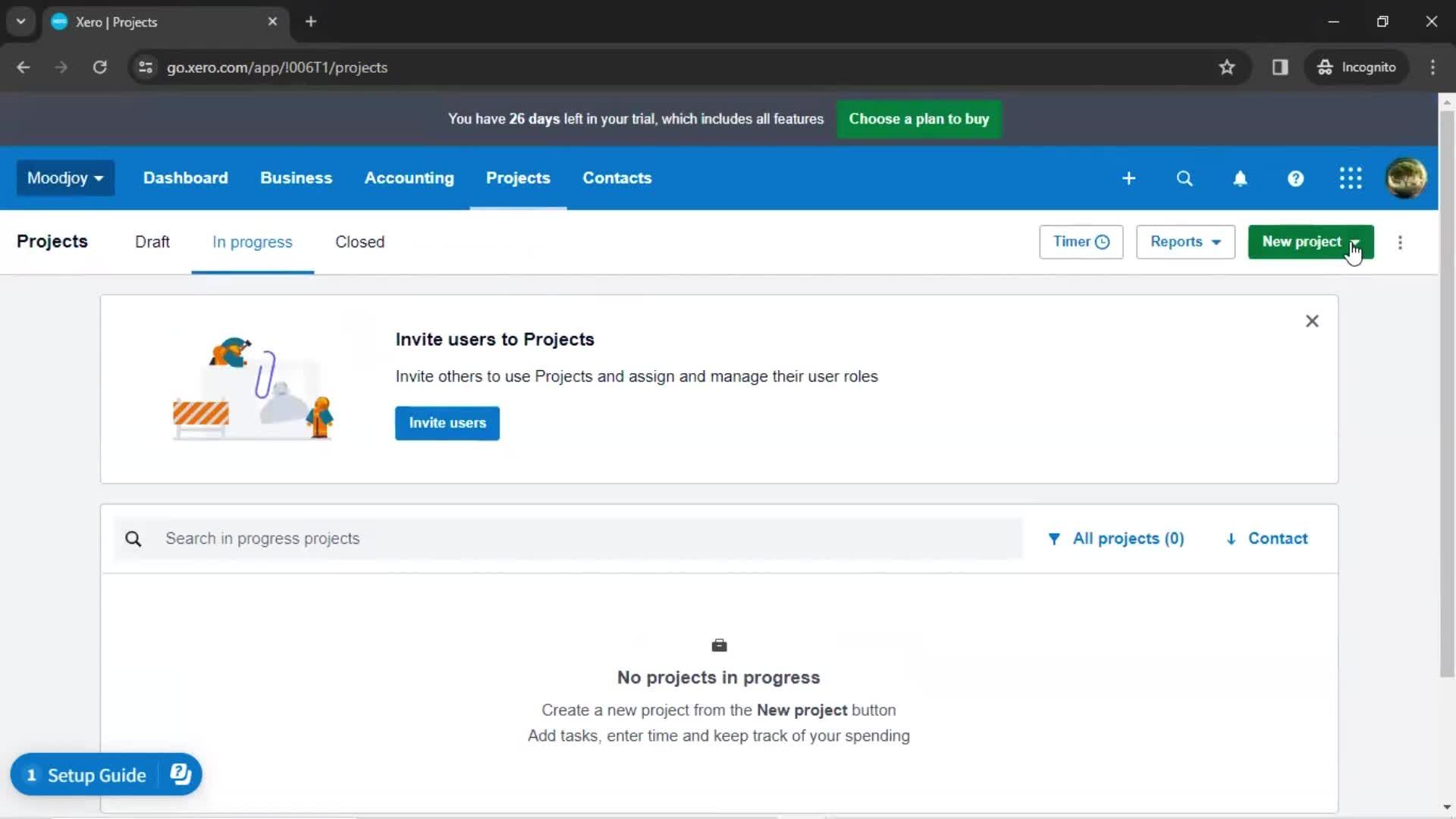The height and width of the screenshot is (819, 1456).
Task: Open notifications bell icon
Action: point(1240,178)
